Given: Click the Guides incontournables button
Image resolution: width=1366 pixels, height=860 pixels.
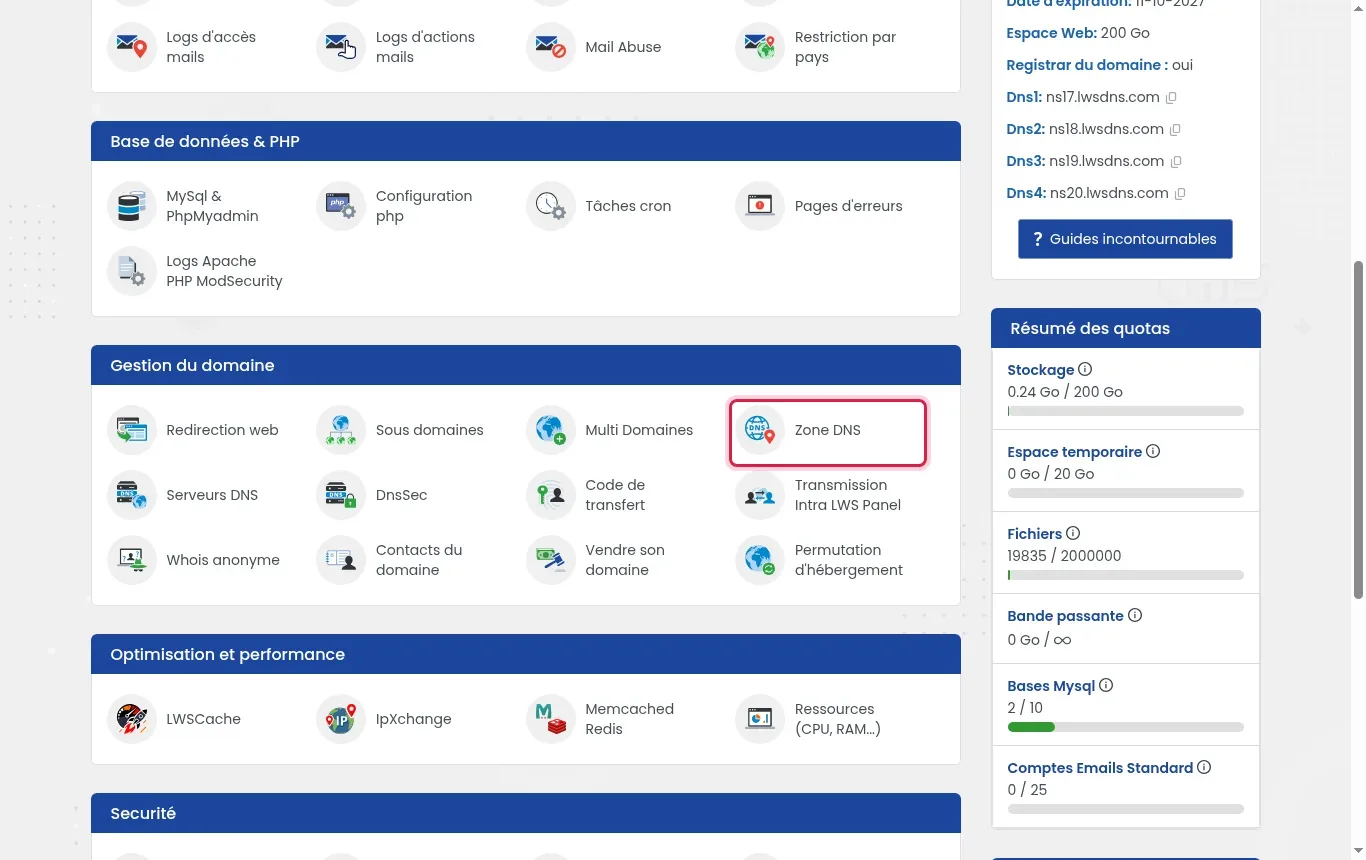Looking at the screenshot, I should [1125, 239].
